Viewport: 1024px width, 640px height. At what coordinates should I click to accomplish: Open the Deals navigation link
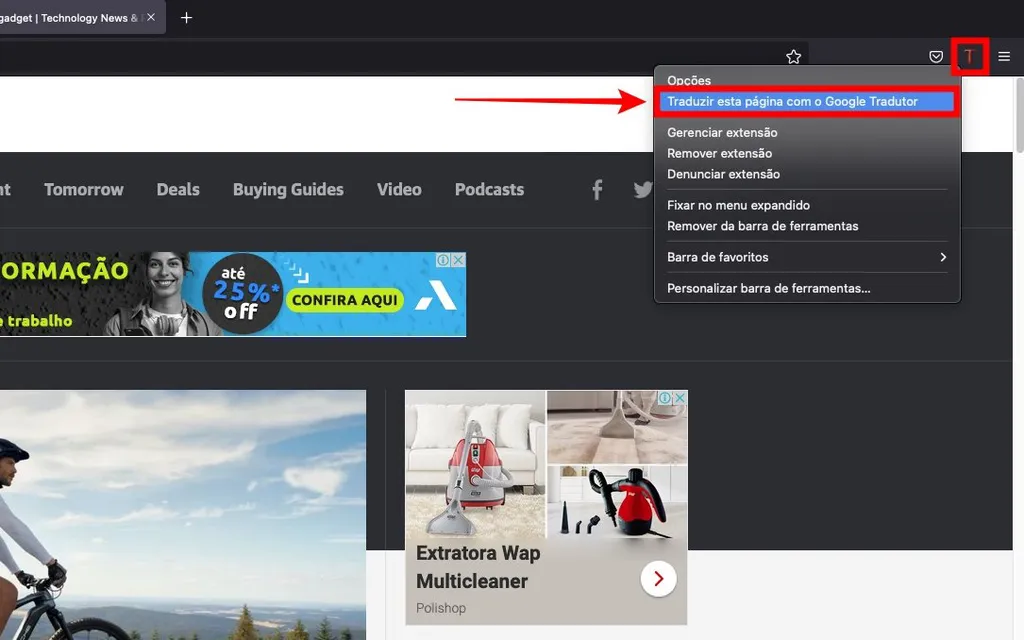tap(178, 189)
